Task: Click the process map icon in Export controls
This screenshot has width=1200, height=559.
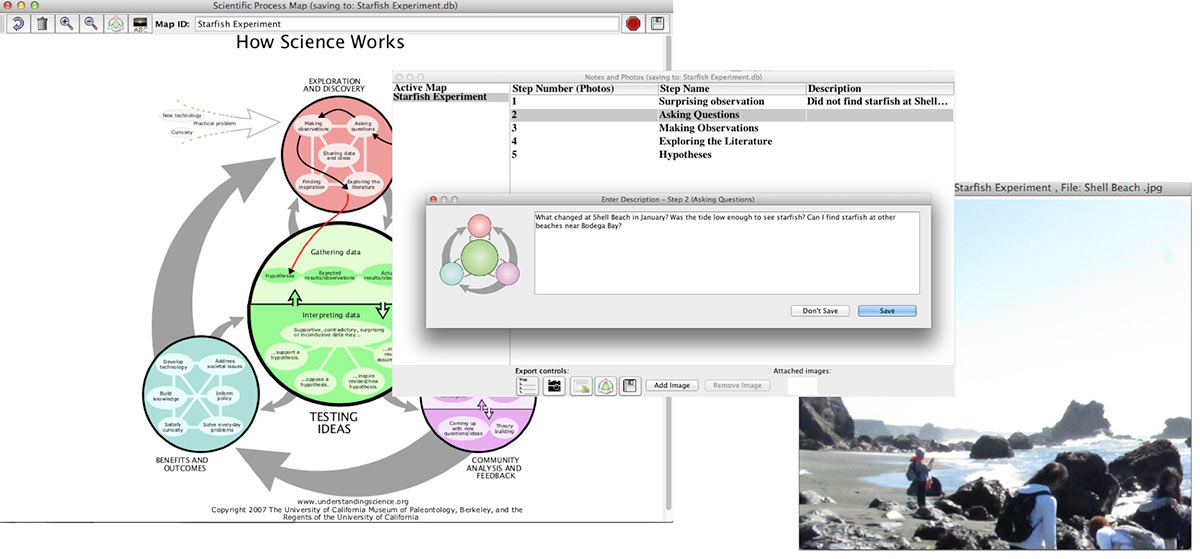Action: pos(605,385)
